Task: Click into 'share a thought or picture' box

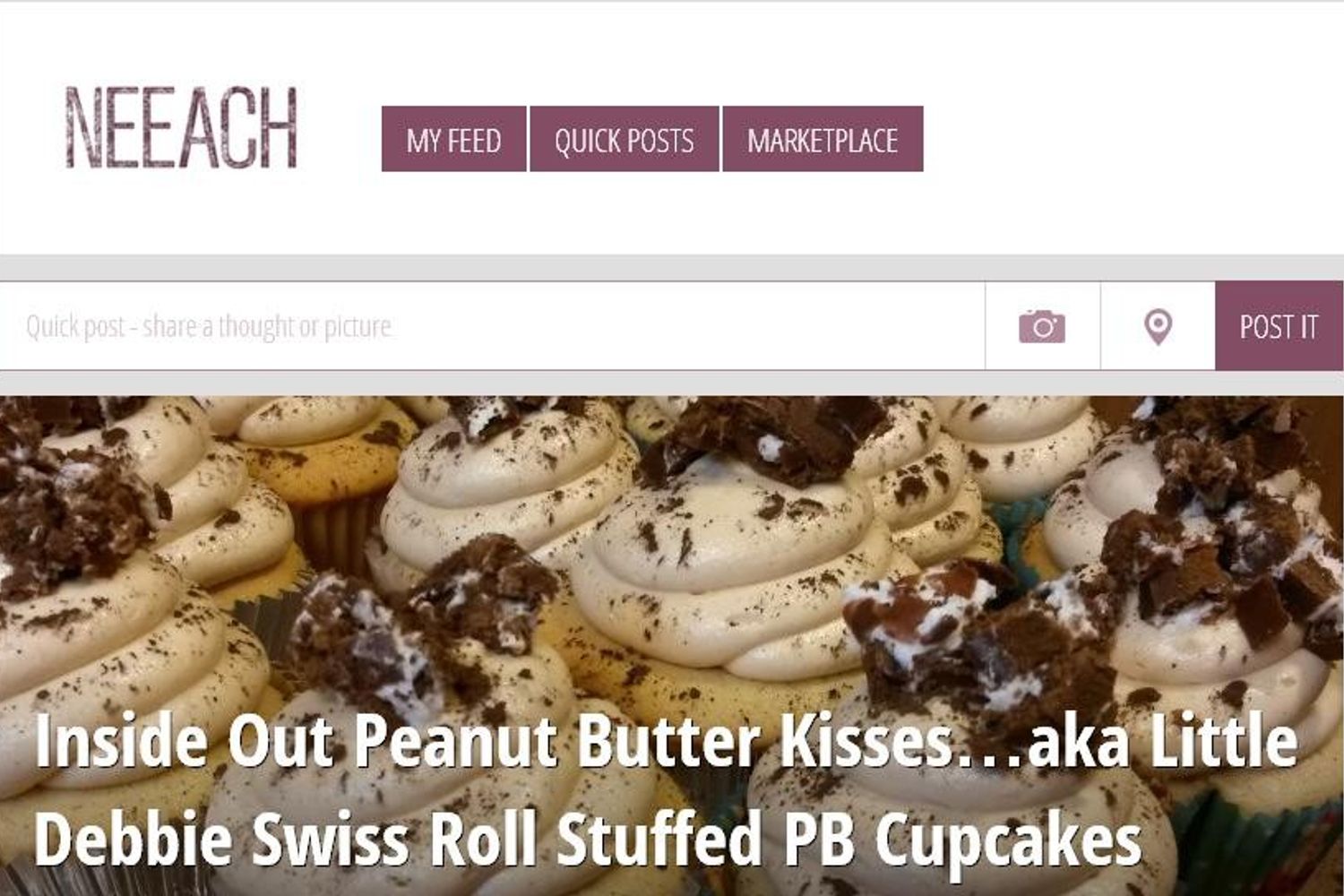Action: pyautogui.click(x=492, y=326)
